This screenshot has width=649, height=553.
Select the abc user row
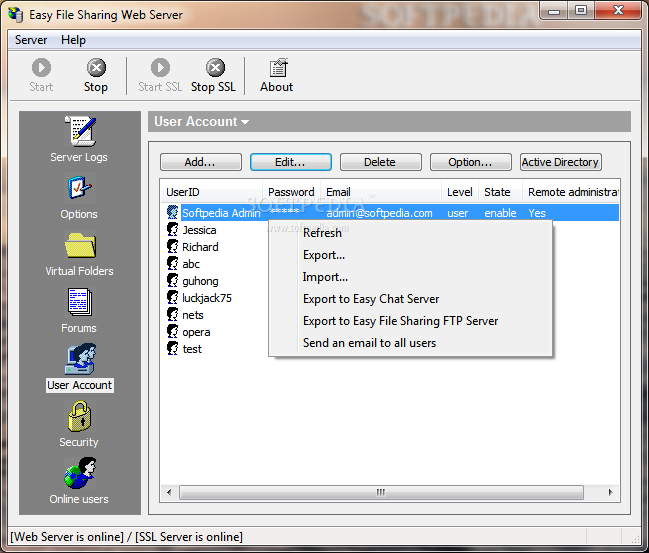tap(191, 264)
